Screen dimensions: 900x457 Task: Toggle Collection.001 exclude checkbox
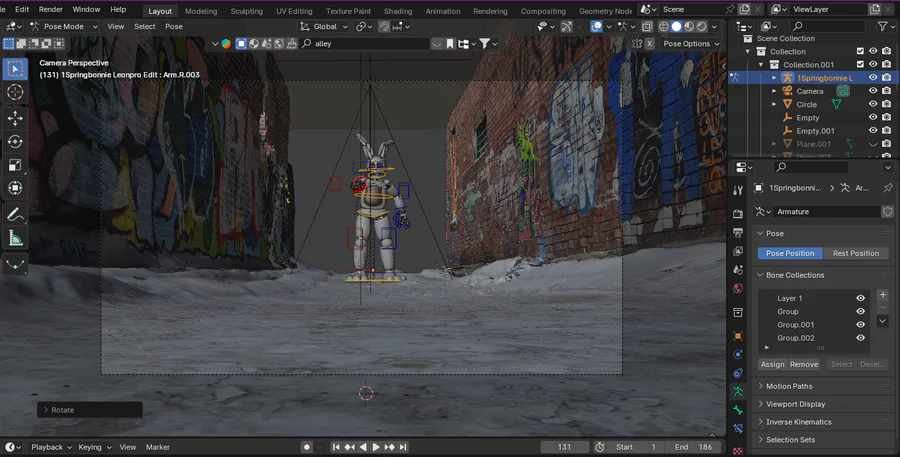(x=860, y=64)
